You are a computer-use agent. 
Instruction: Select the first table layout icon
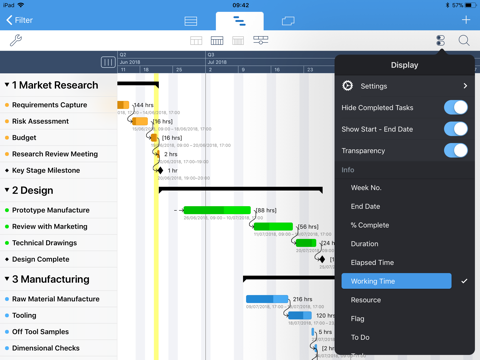(196, 41)
